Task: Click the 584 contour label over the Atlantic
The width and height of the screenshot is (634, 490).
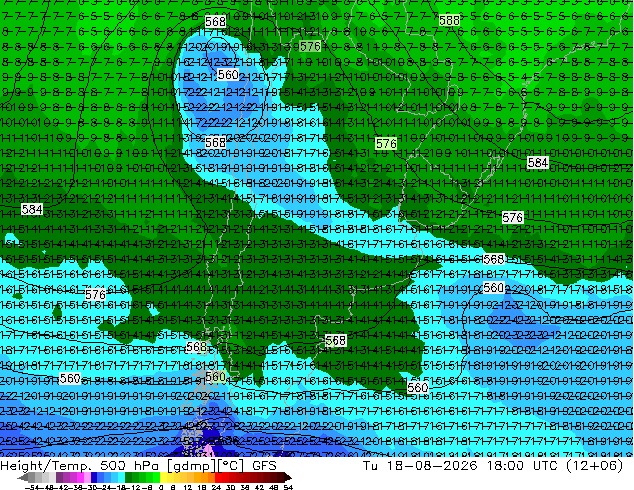Action: coord(538,163)
